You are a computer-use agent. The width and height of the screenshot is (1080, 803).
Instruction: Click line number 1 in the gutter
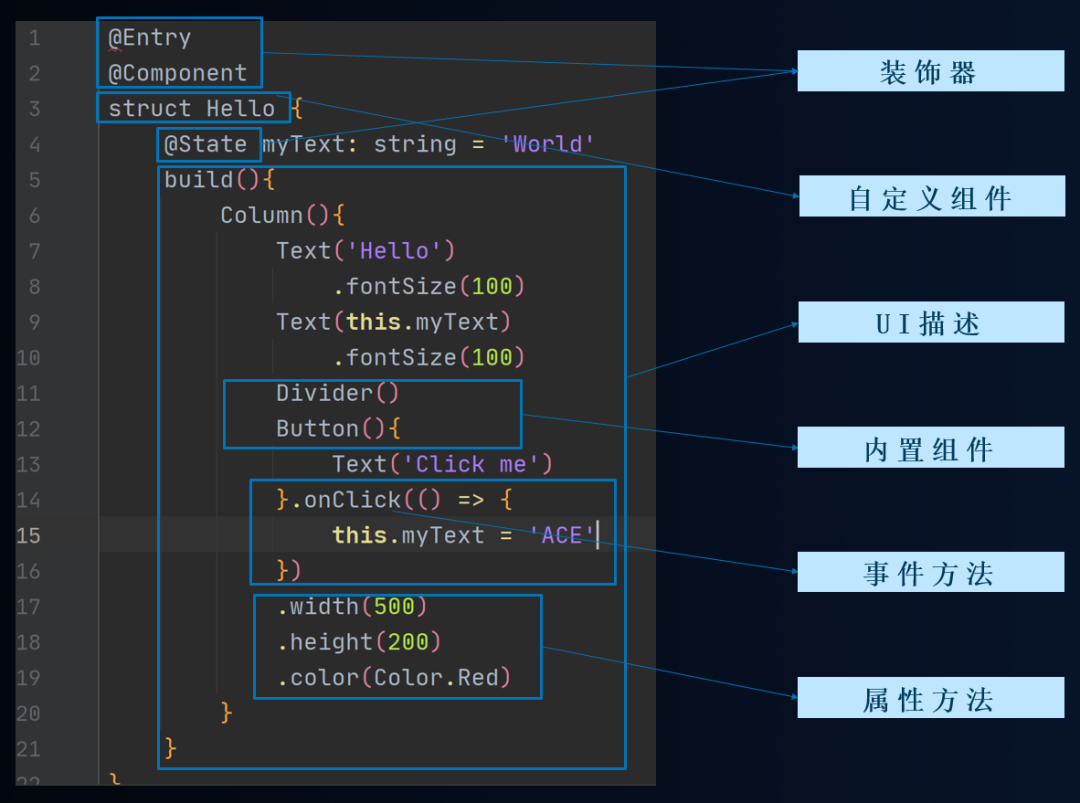34,38
